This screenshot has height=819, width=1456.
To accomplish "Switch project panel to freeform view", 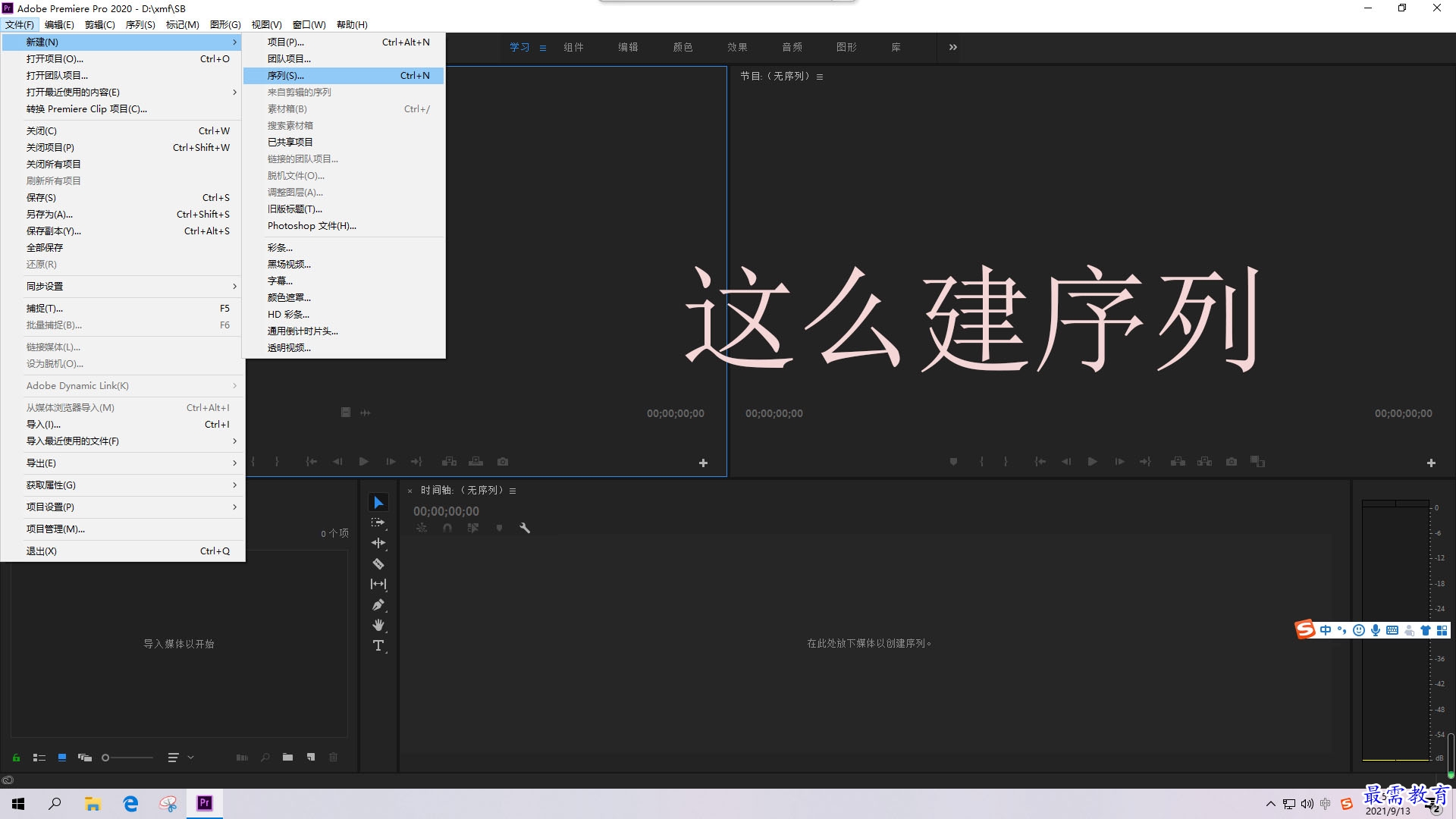I will [x=85, y=758].
